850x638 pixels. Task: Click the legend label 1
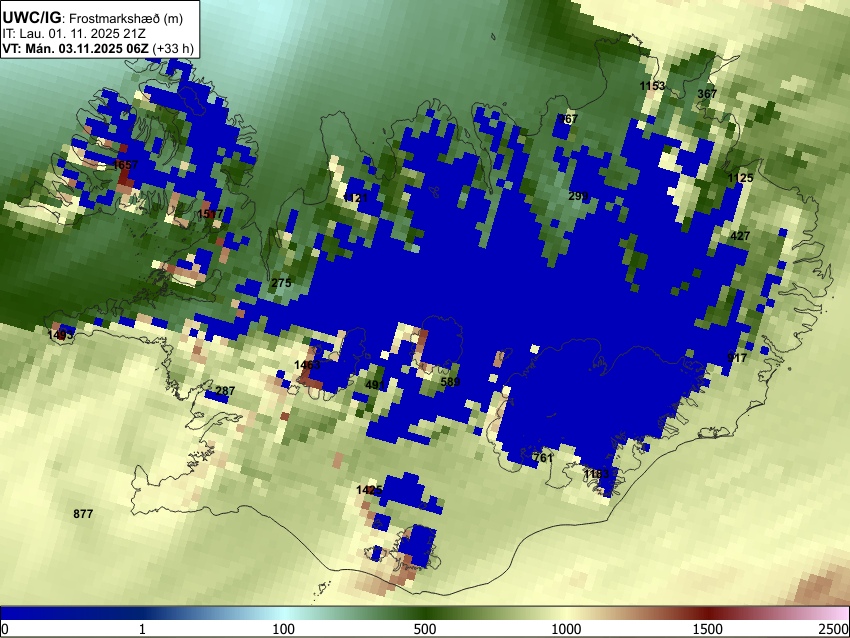coord(142,629)
